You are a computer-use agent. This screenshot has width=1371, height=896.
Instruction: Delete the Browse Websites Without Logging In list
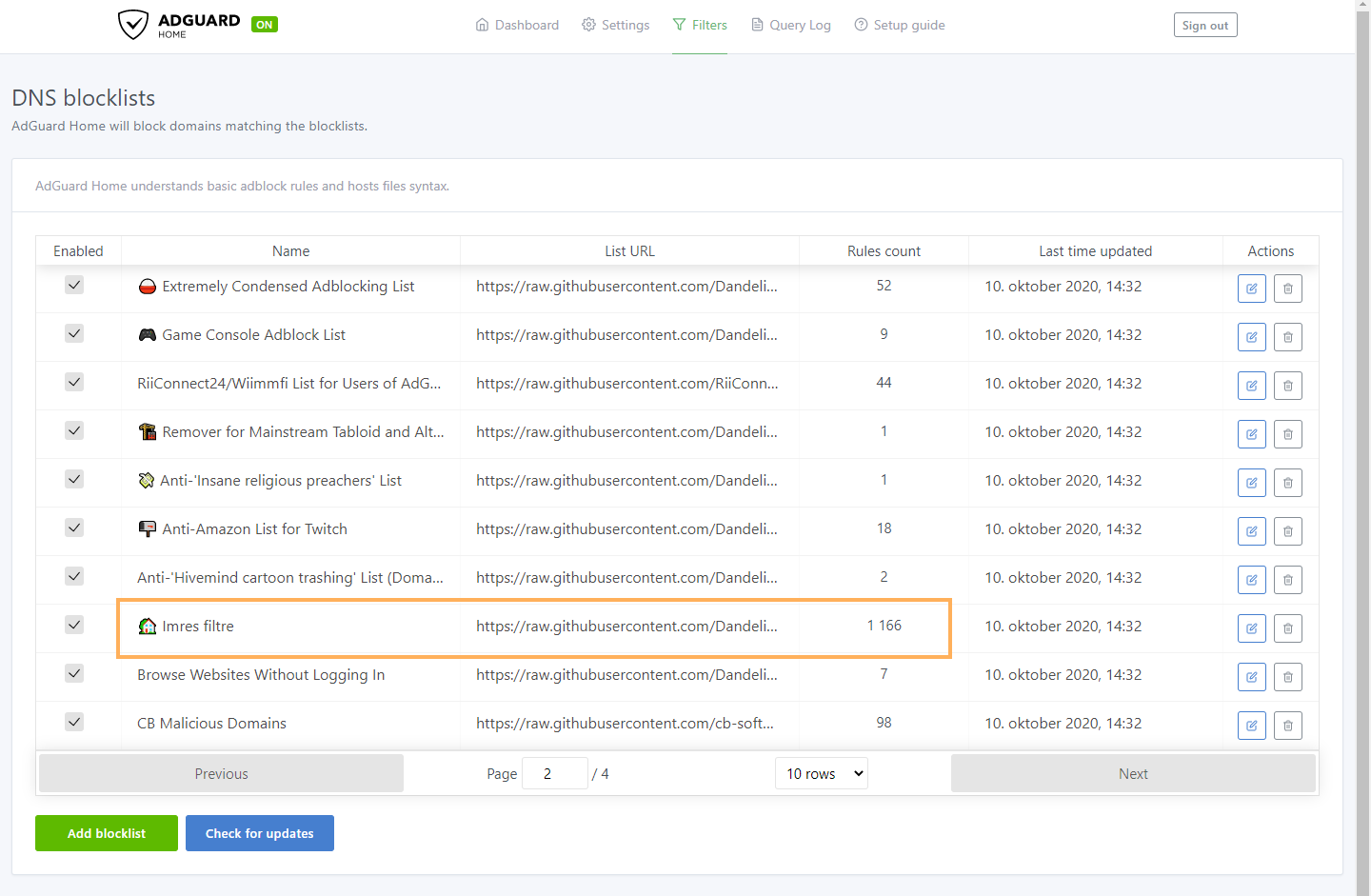[x=1288, y=677]
